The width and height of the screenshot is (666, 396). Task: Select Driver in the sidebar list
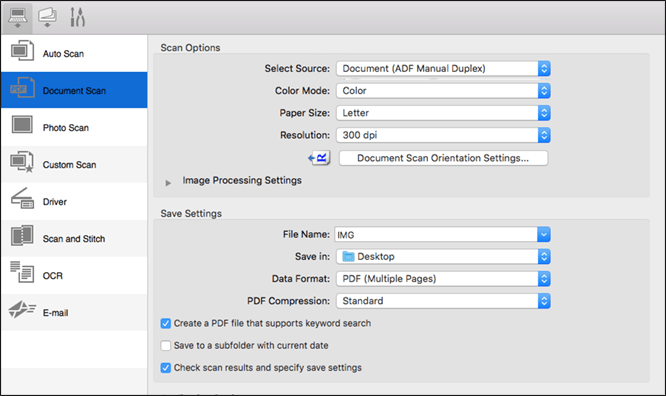pyautogui.click(x=74, y=201)
